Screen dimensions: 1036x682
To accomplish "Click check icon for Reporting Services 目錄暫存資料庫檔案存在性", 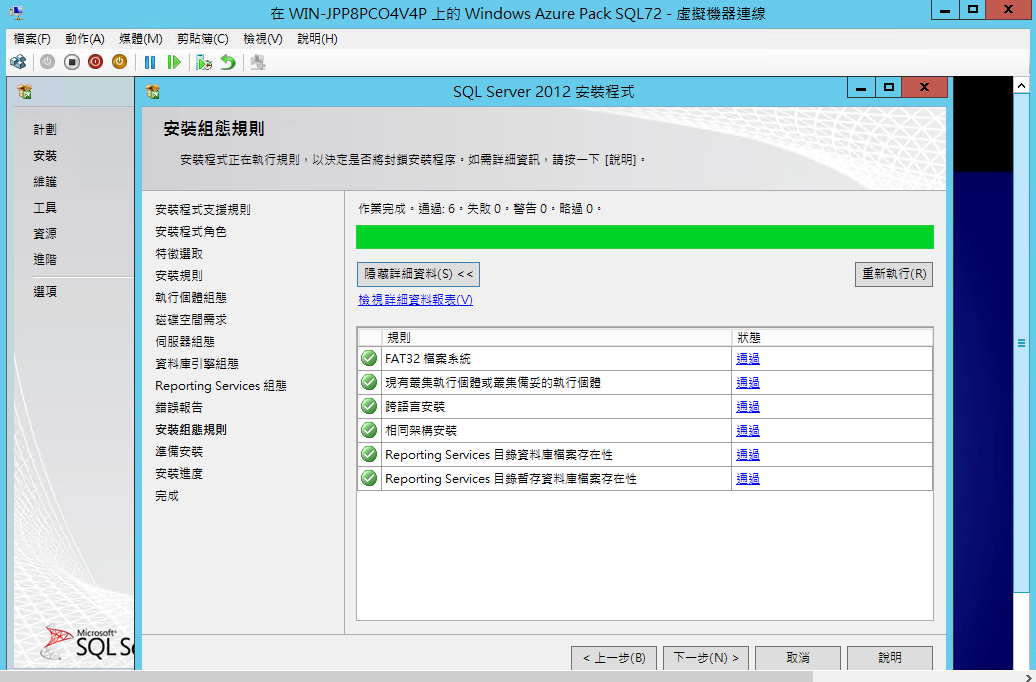I will (369, 478).
